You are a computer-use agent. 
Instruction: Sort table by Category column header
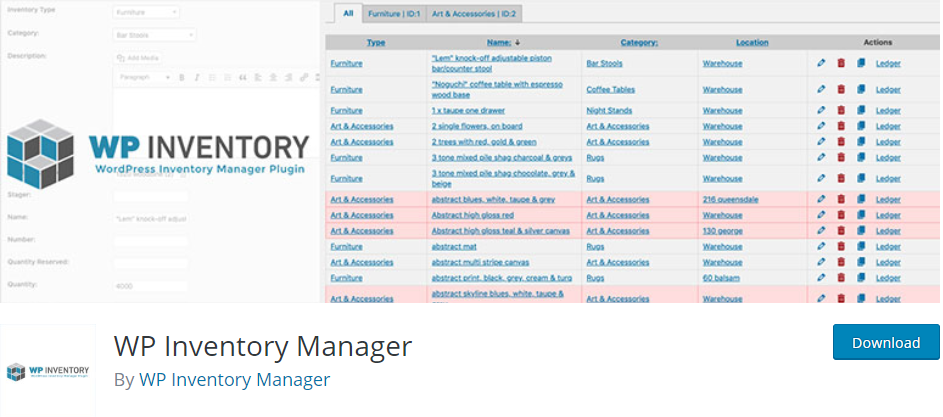tap(639, 43)
